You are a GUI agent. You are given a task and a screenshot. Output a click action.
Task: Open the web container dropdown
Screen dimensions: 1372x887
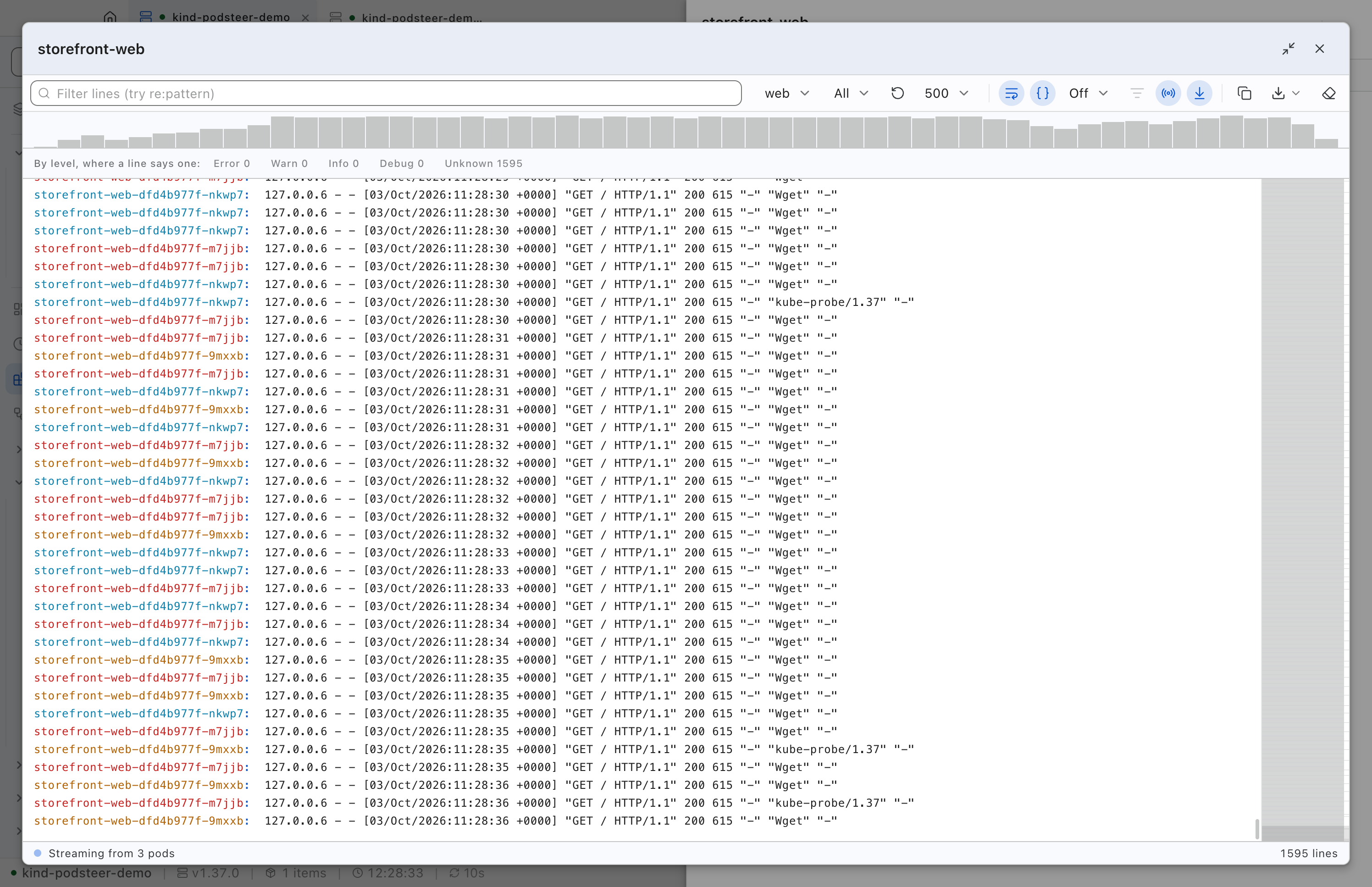pos(786,93)
